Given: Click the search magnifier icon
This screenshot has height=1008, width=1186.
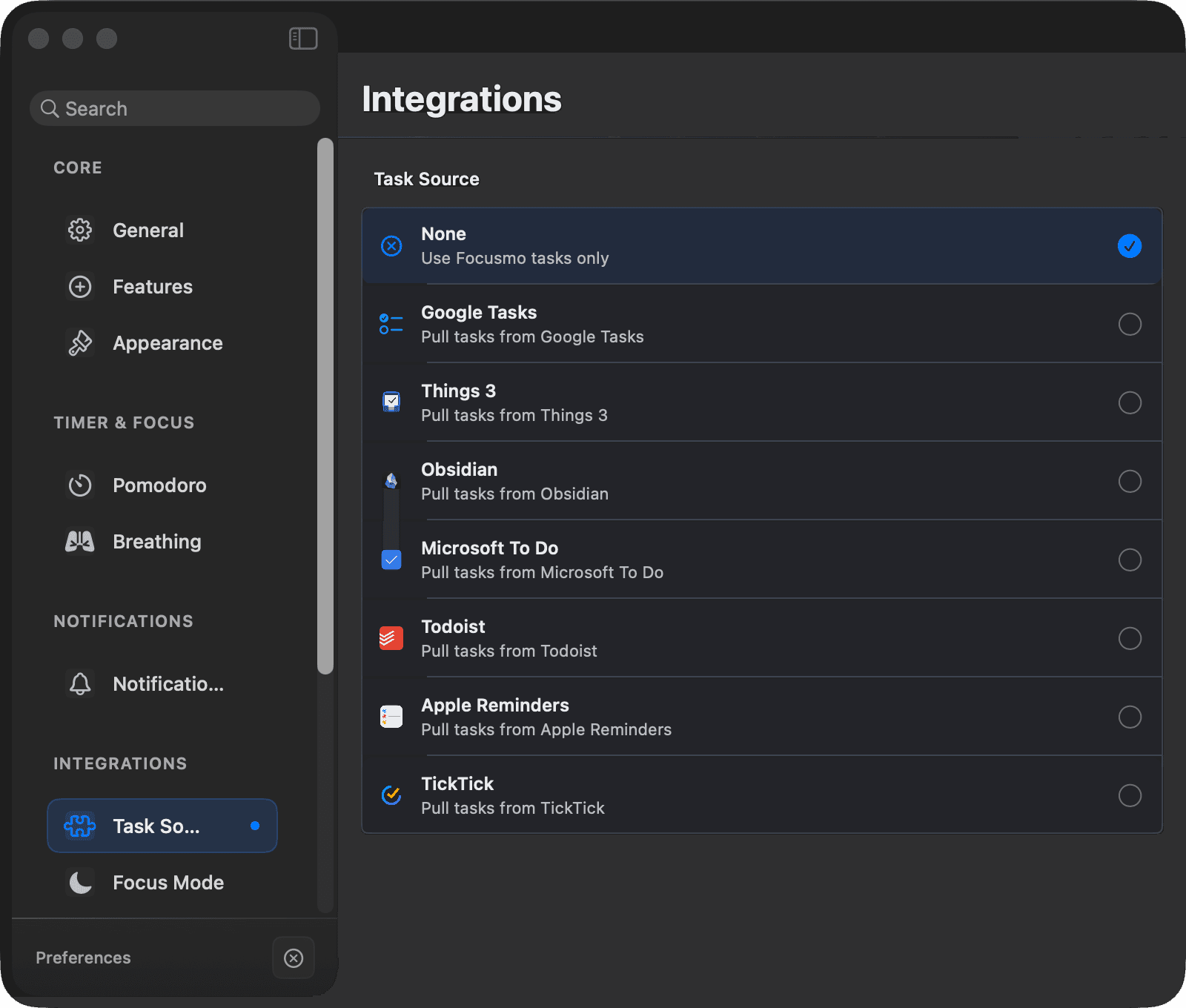Looking at the screenshot, I should point(50,109).
